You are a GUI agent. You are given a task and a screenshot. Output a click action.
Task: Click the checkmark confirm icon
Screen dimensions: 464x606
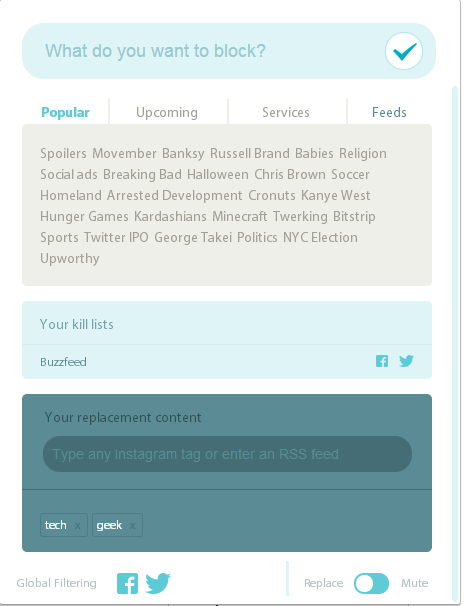point(404,51)
